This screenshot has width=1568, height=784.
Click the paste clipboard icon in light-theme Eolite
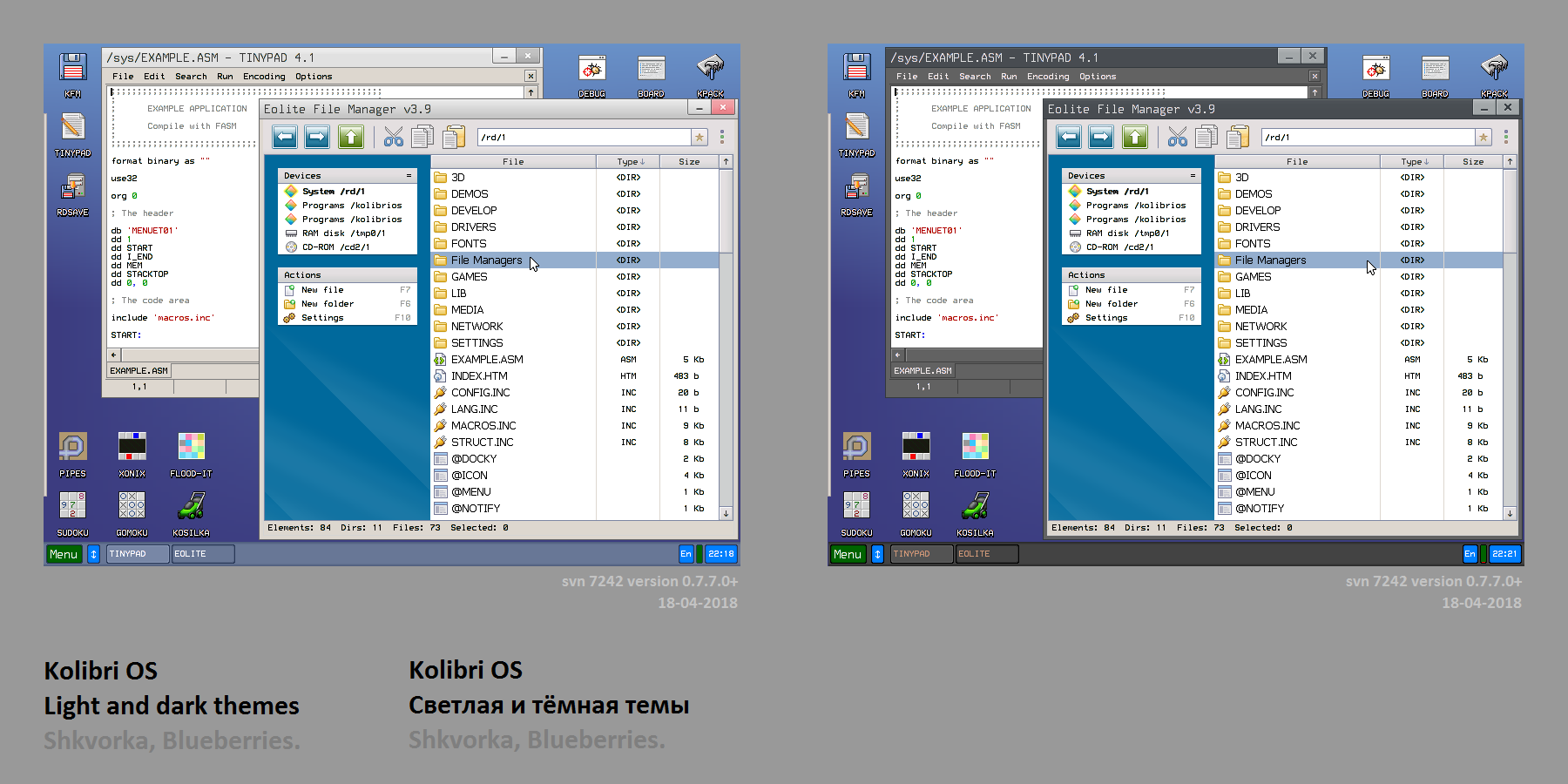tap(454, 137)
